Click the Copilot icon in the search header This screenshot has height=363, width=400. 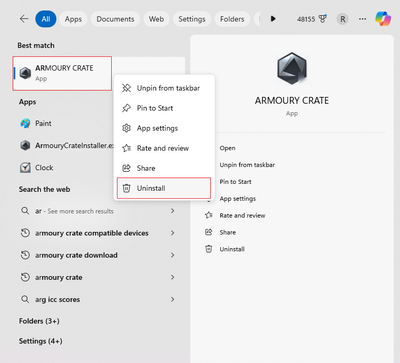tap(383, 19)
